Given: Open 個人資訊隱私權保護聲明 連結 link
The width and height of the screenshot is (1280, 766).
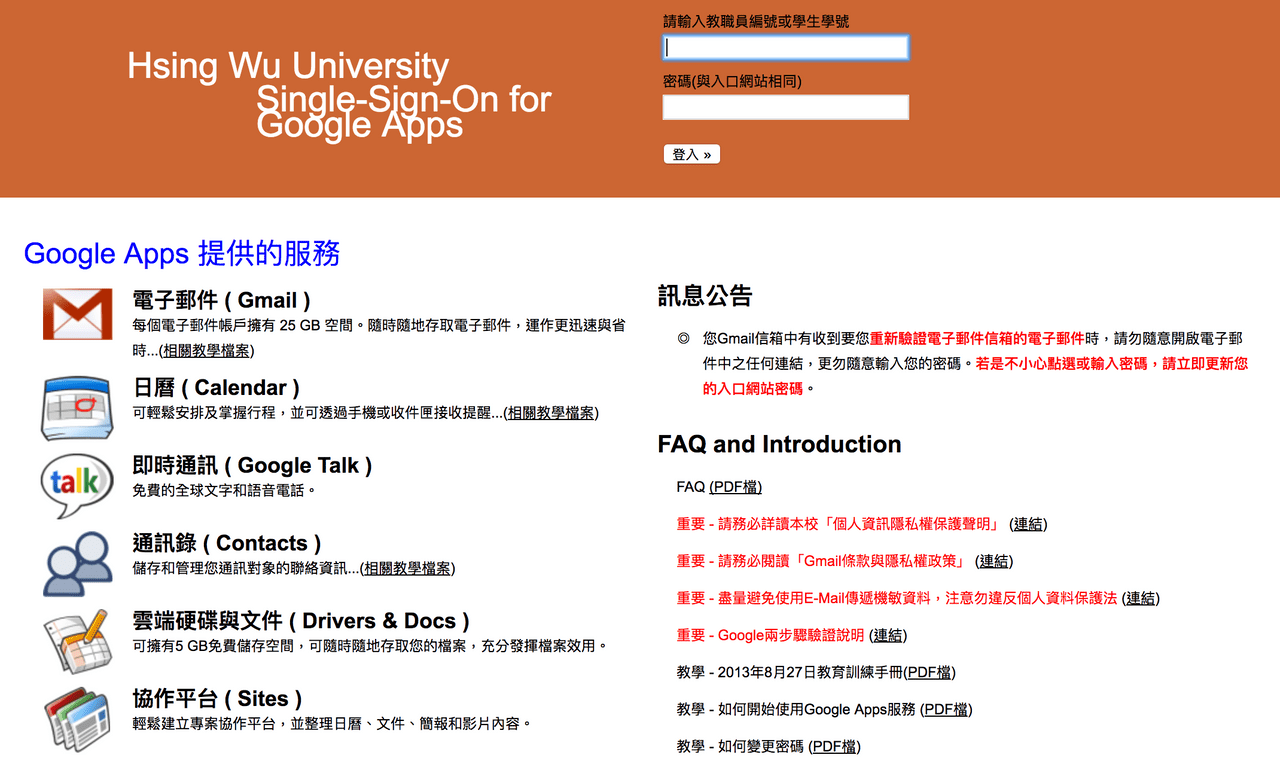Looking at the screenshot, I should 1028,524.
